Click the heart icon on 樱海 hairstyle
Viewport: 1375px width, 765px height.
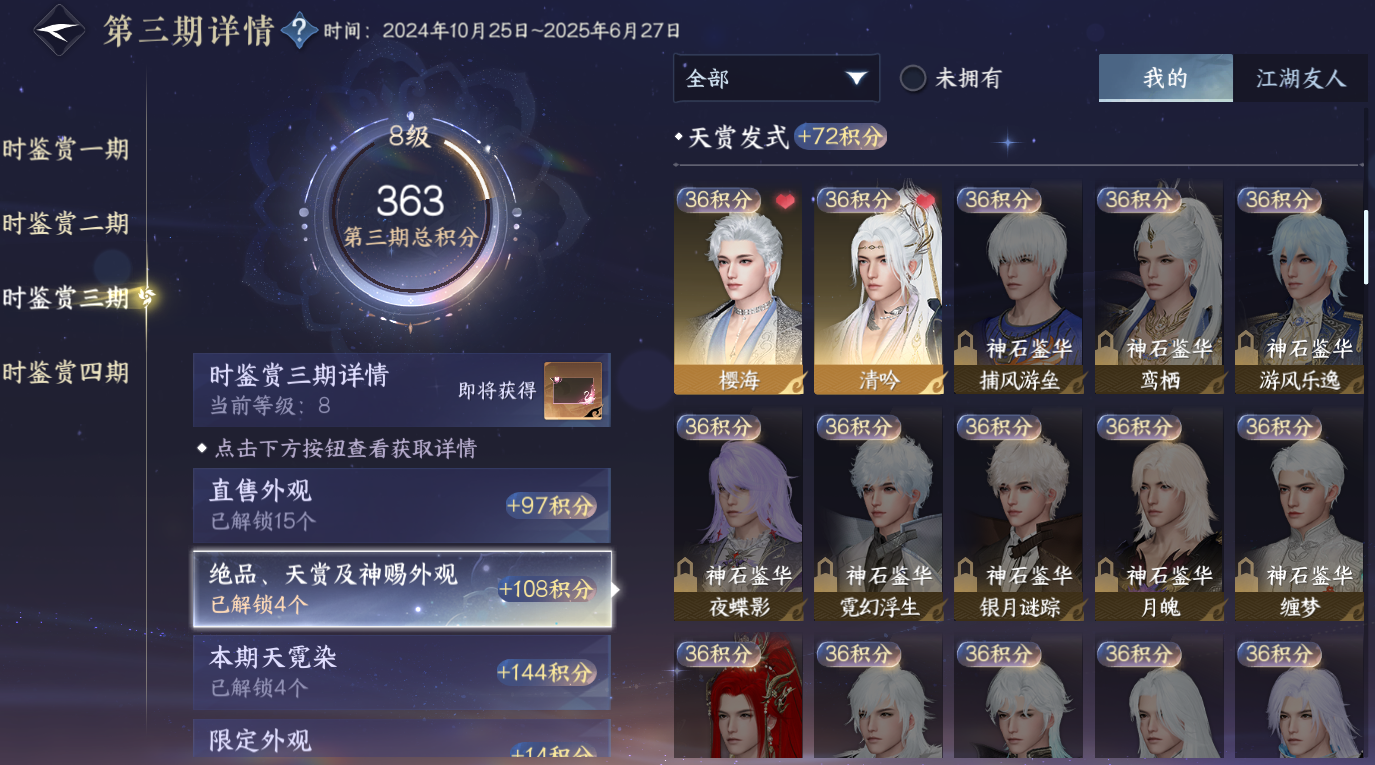[x=785, y=202]
